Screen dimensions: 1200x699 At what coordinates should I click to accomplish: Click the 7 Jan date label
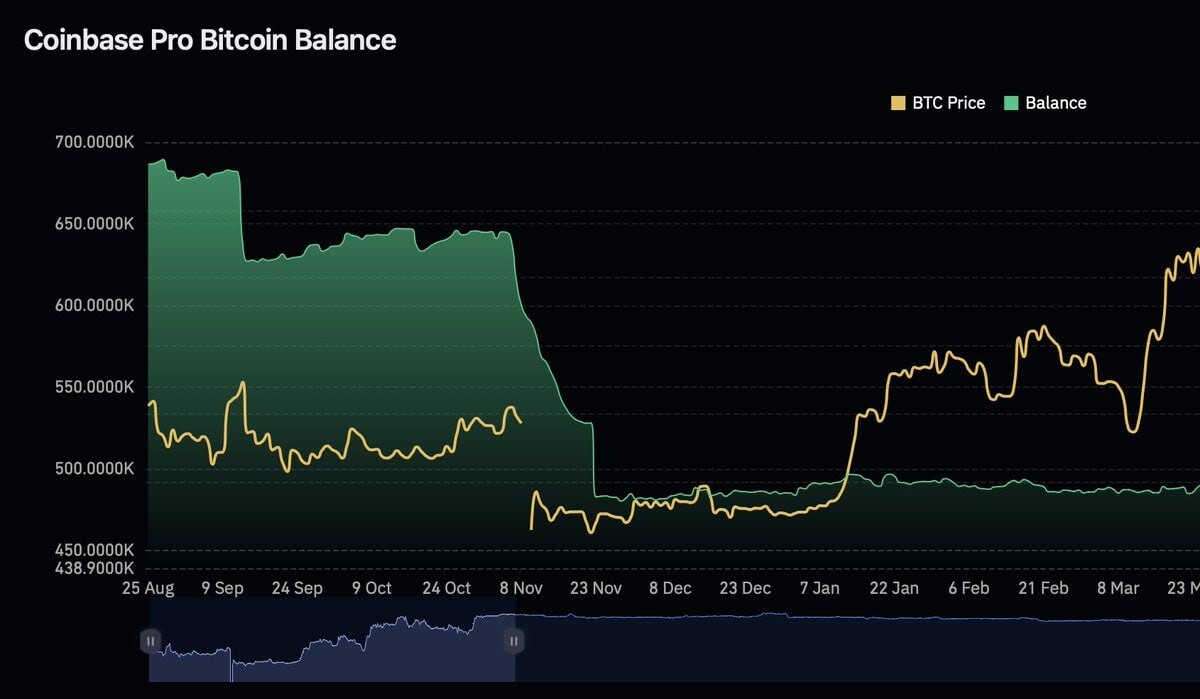point(819,588)
